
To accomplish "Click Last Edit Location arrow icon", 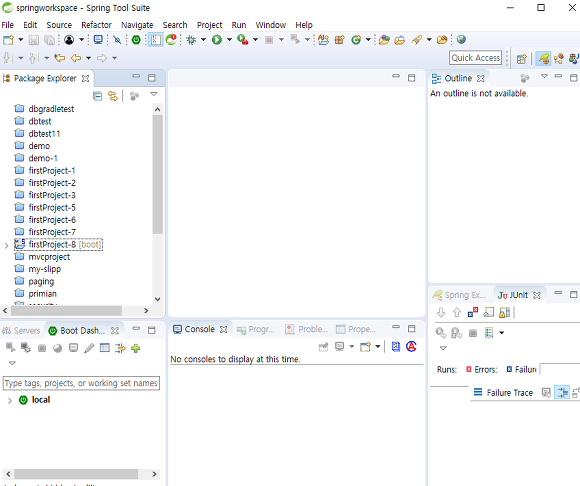I will pyautogui.click(x=60, y=58).
